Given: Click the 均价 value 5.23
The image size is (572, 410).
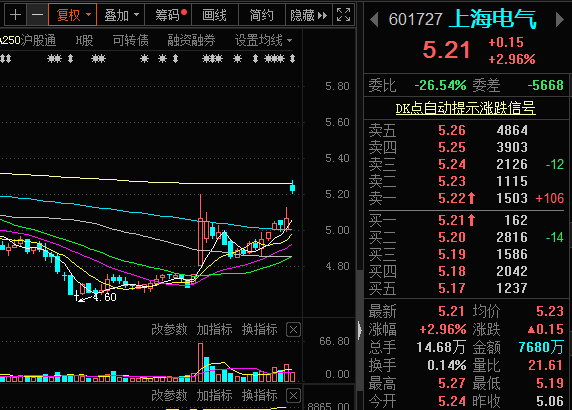Looking at the screenshot, I should click(550, 311).
